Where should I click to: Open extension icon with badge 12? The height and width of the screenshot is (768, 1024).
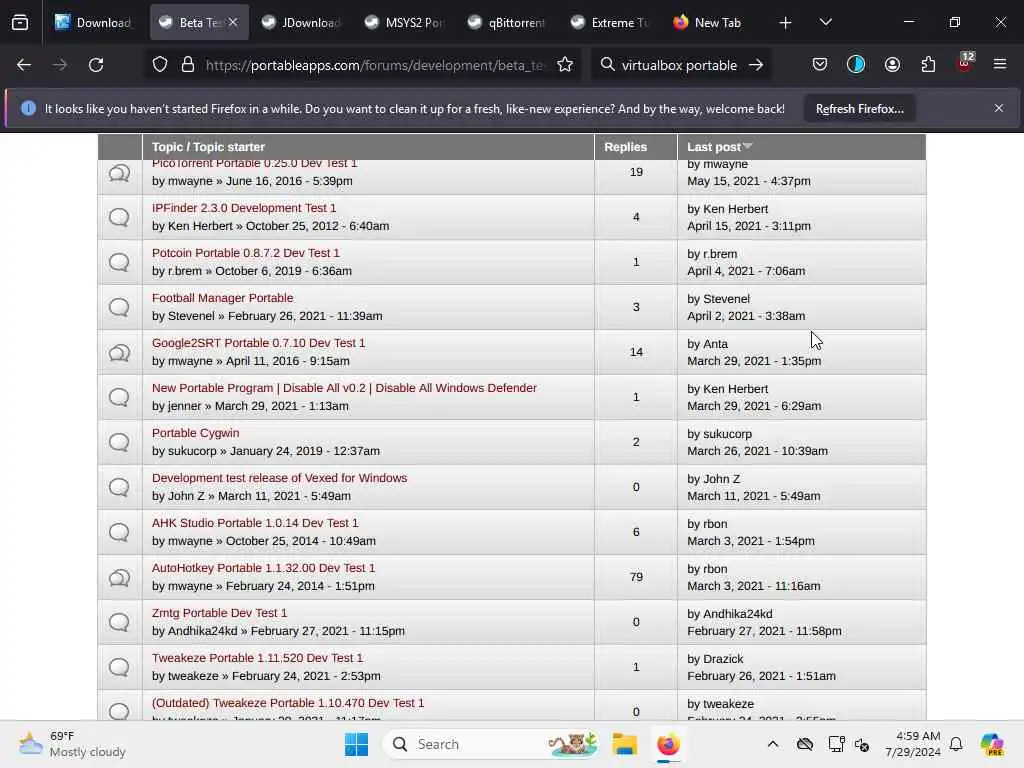tap(965, 63)
